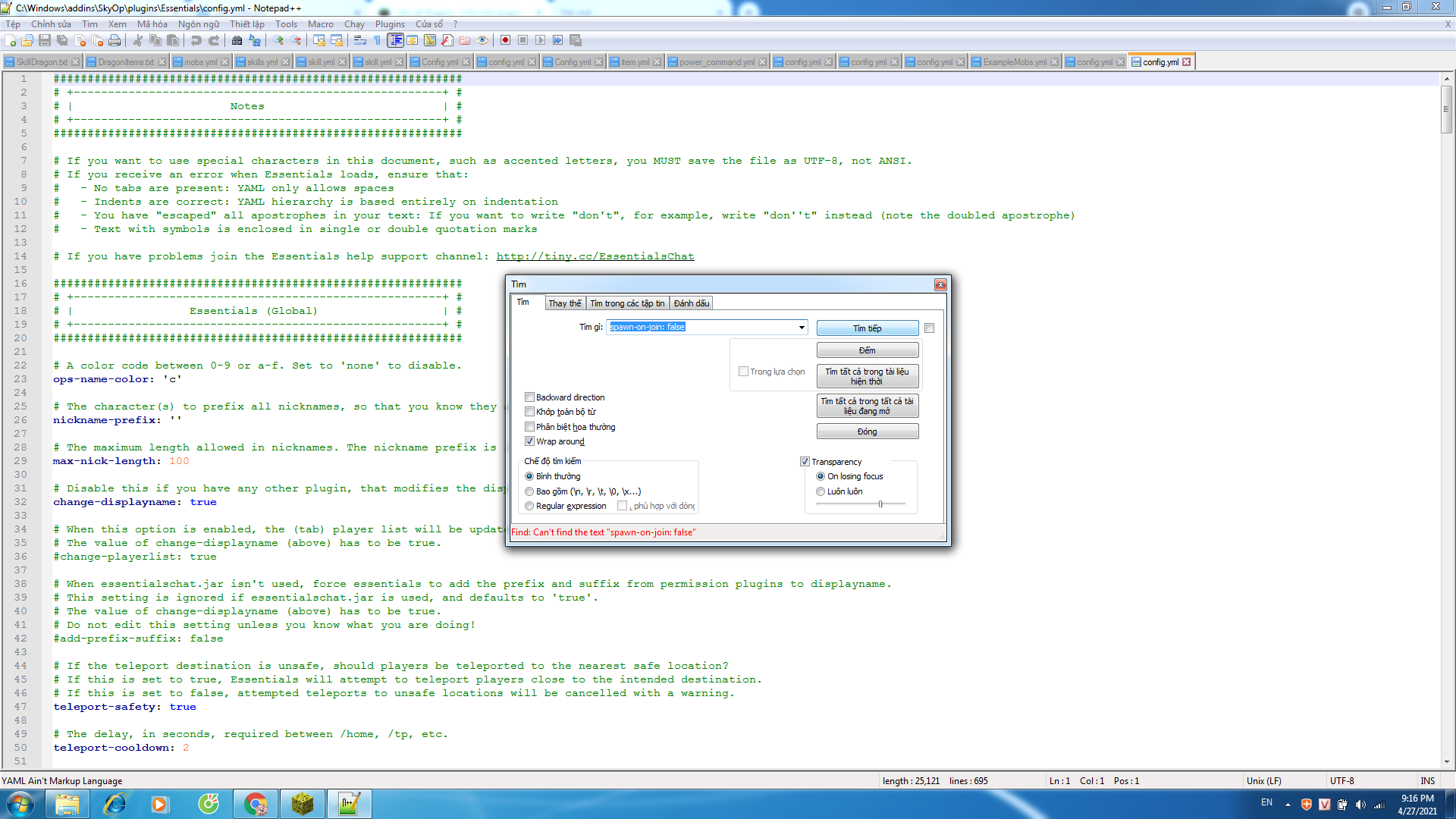Enable the Backward direction checkbox

click(530, 397)
